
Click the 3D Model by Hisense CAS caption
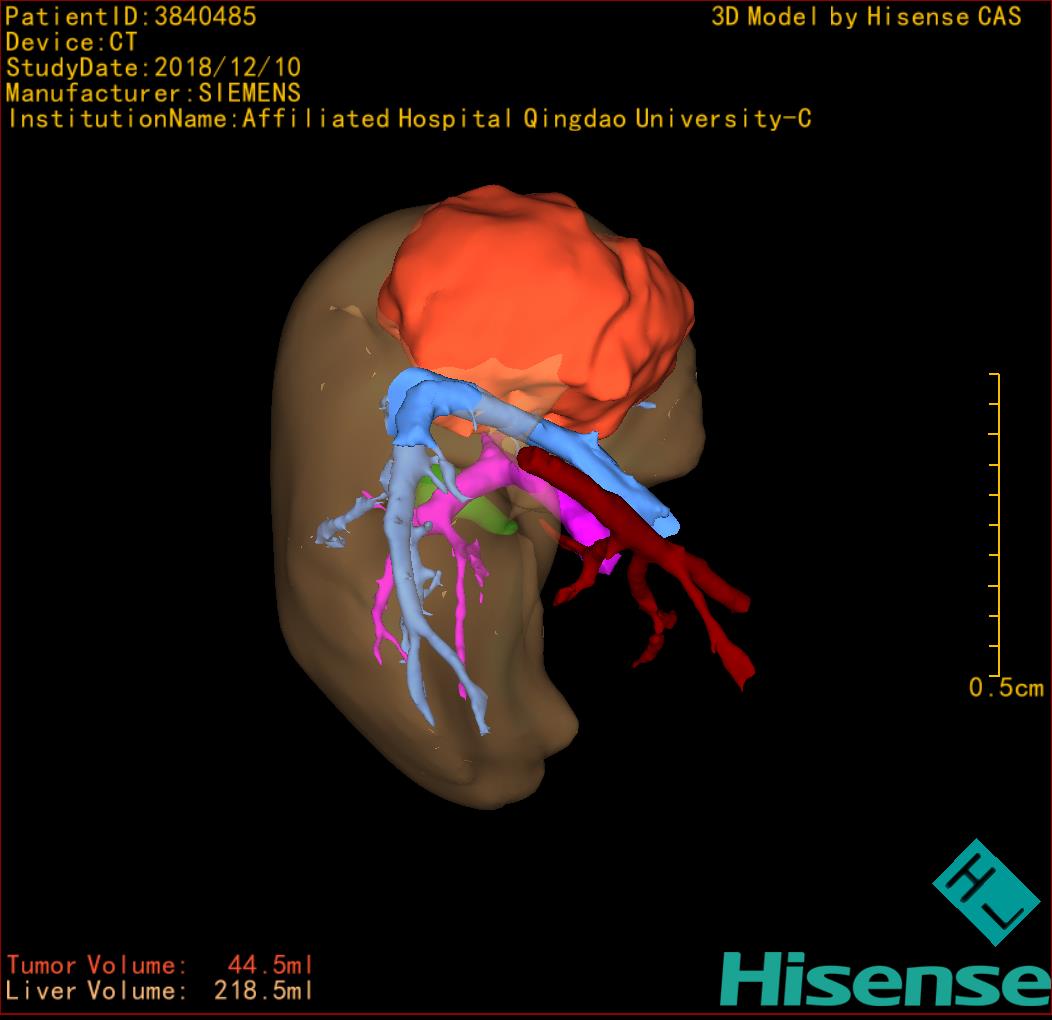[x=866, y=16]
